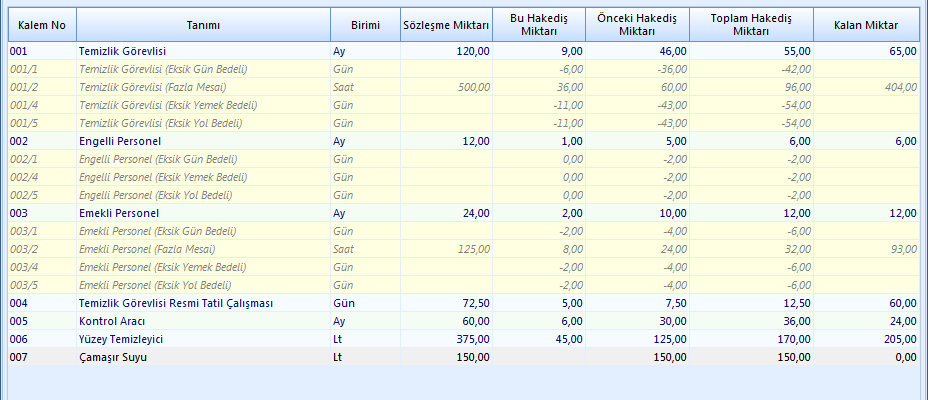Click the Tanımı column header
928x400 pixels.
tap(203, 24)
